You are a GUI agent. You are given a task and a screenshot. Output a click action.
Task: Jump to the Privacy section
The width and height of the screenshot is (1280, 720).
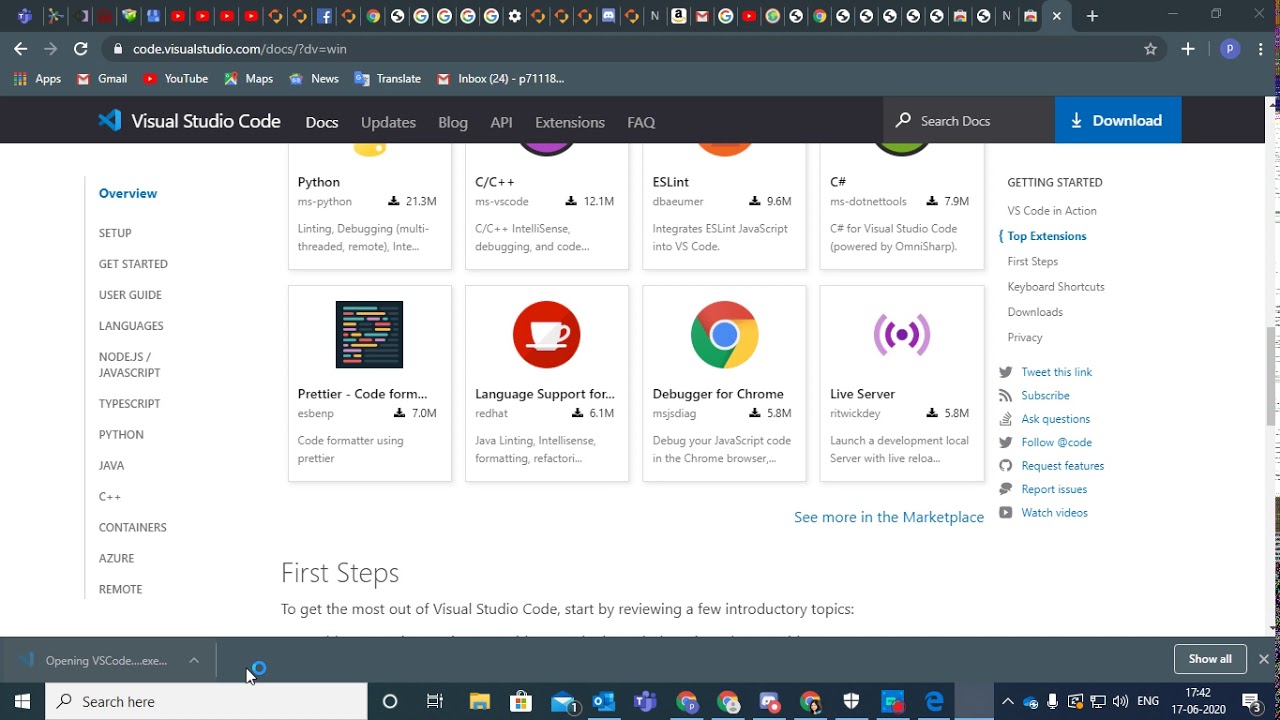pos(1025,338)
